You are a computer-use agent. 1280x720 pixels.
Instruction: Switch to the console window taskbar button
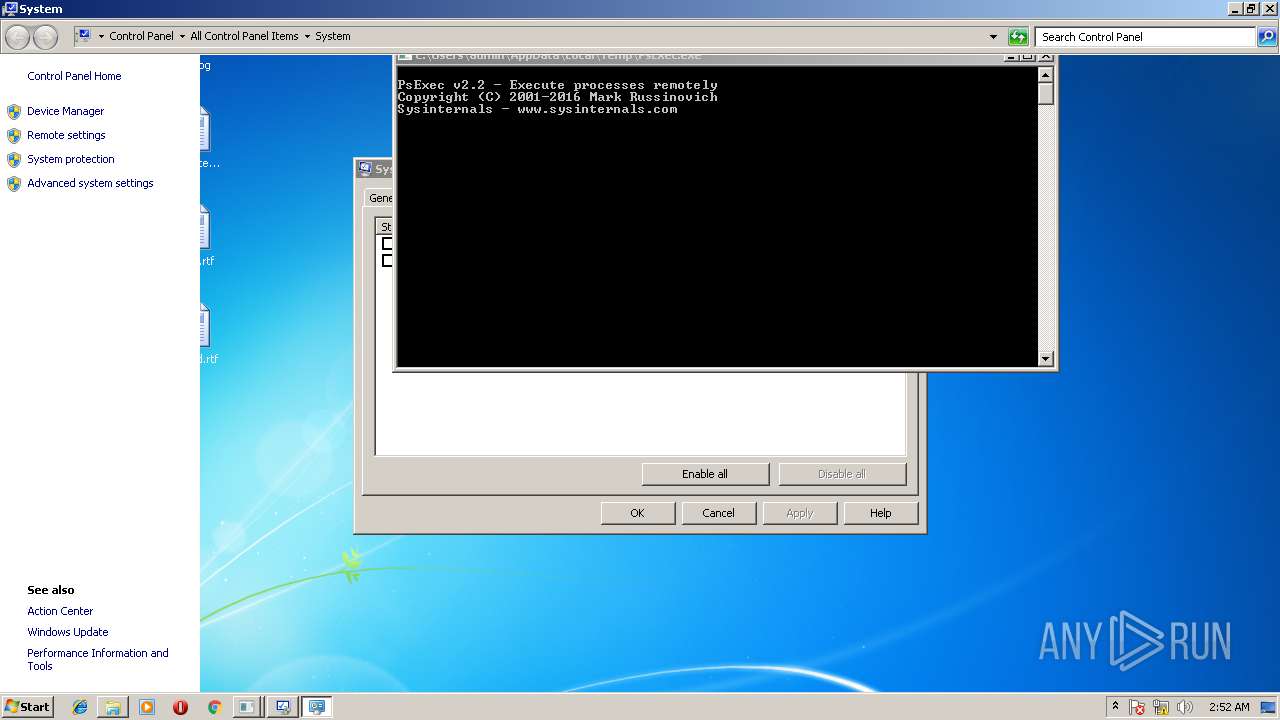coord(246,707)
